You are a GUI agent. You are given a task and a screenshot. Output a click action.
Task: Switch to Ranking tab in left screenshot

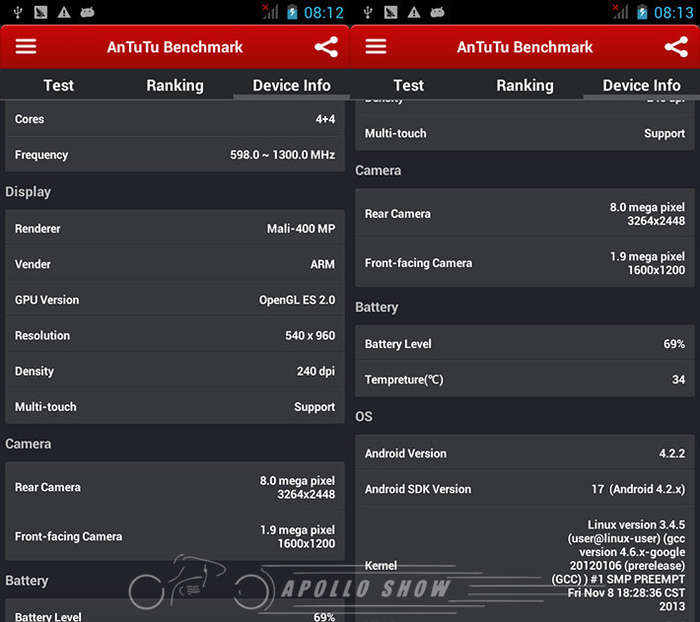pyautogui.click(x=175, y=85)
